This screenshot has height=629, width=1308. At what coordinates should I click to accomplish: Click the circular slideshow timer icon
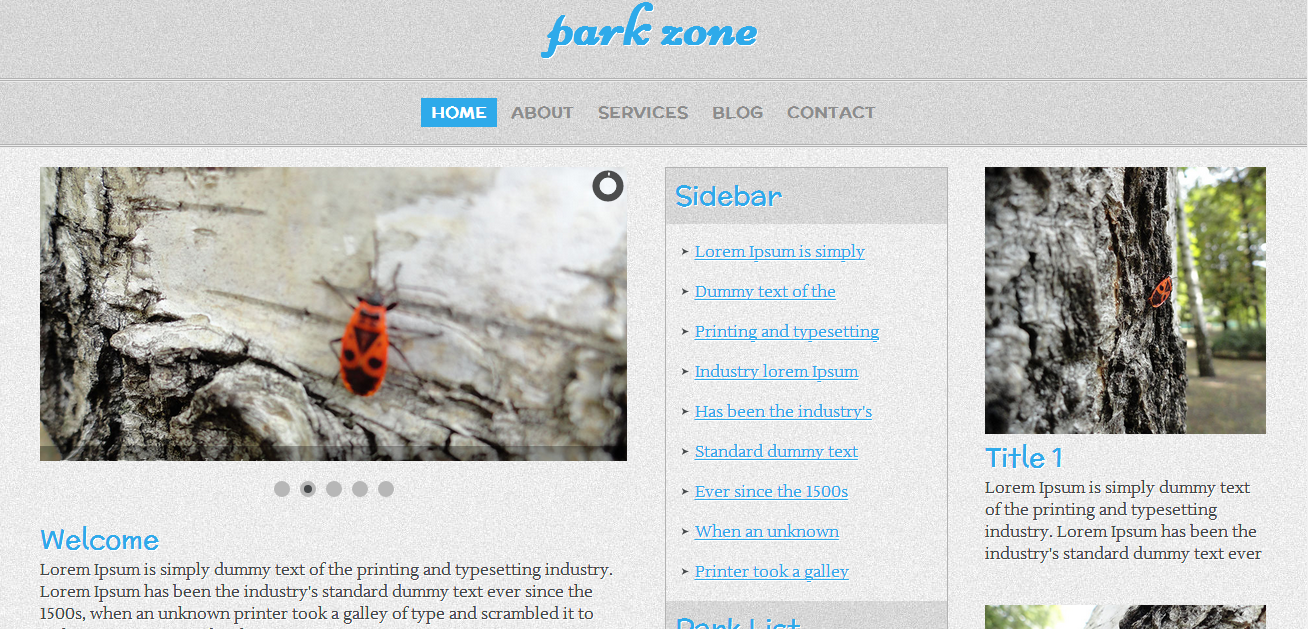point(608,186)
